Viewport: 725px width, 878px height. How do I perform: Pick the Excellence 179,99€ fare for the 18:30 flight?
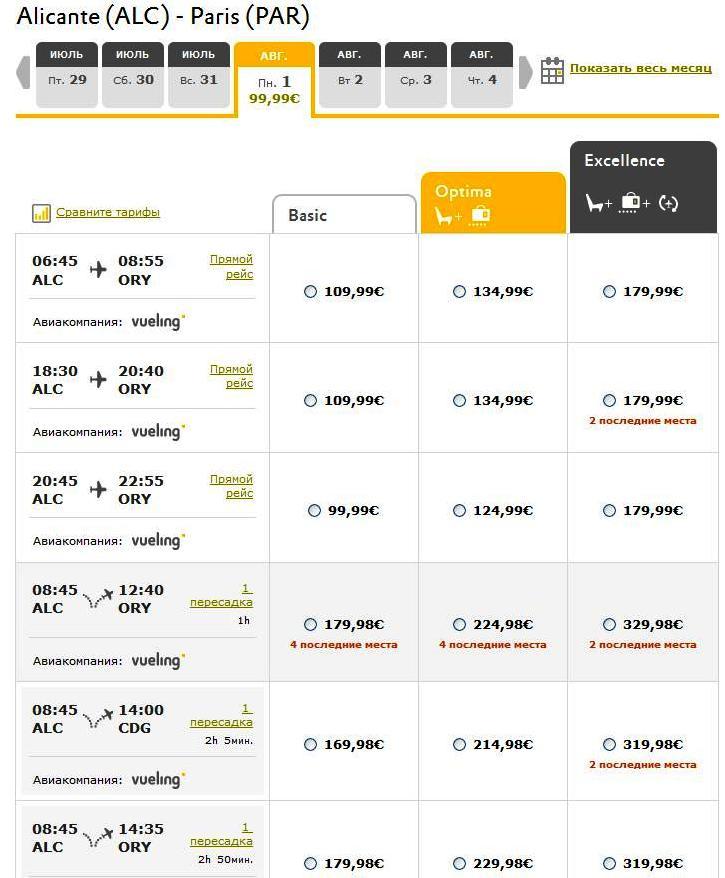[609, 401]
